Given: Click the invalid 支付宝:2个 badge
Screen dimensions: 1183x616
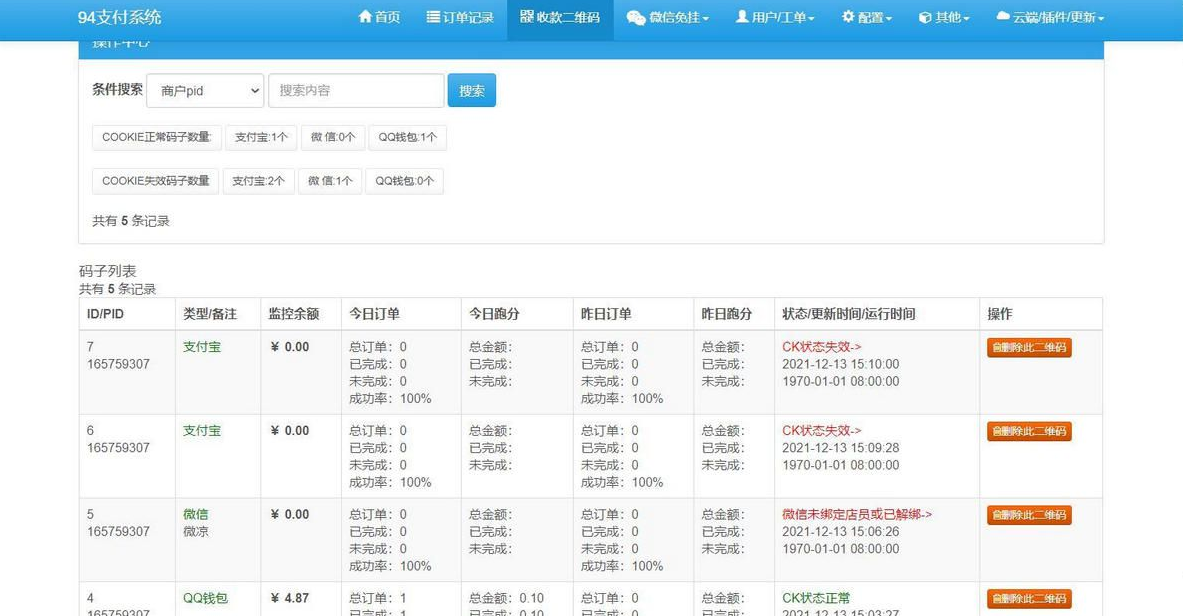Looking at the screenshot, I should tap(258, 181).
